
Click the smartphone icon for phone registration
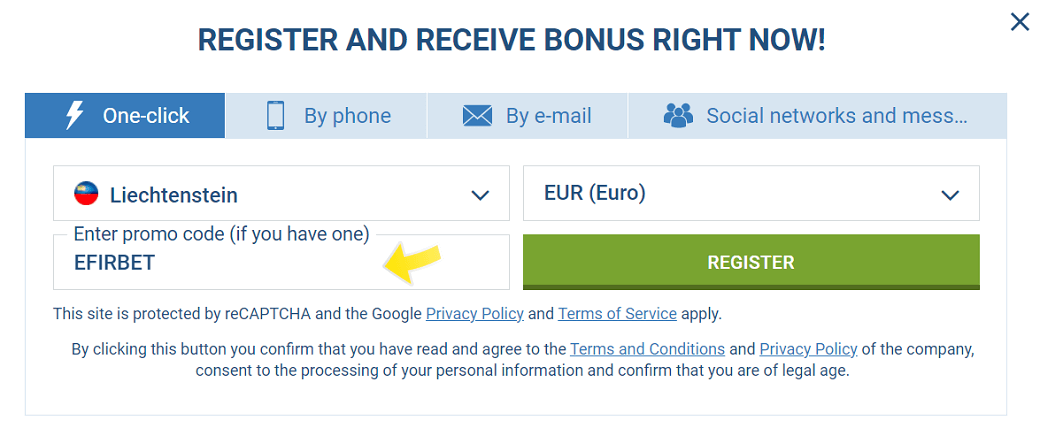[x=275, y=115]
